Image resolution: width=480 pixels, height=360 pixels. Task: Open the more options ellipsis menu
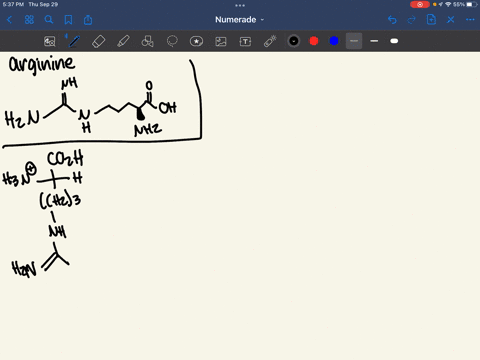pos(470,20)
